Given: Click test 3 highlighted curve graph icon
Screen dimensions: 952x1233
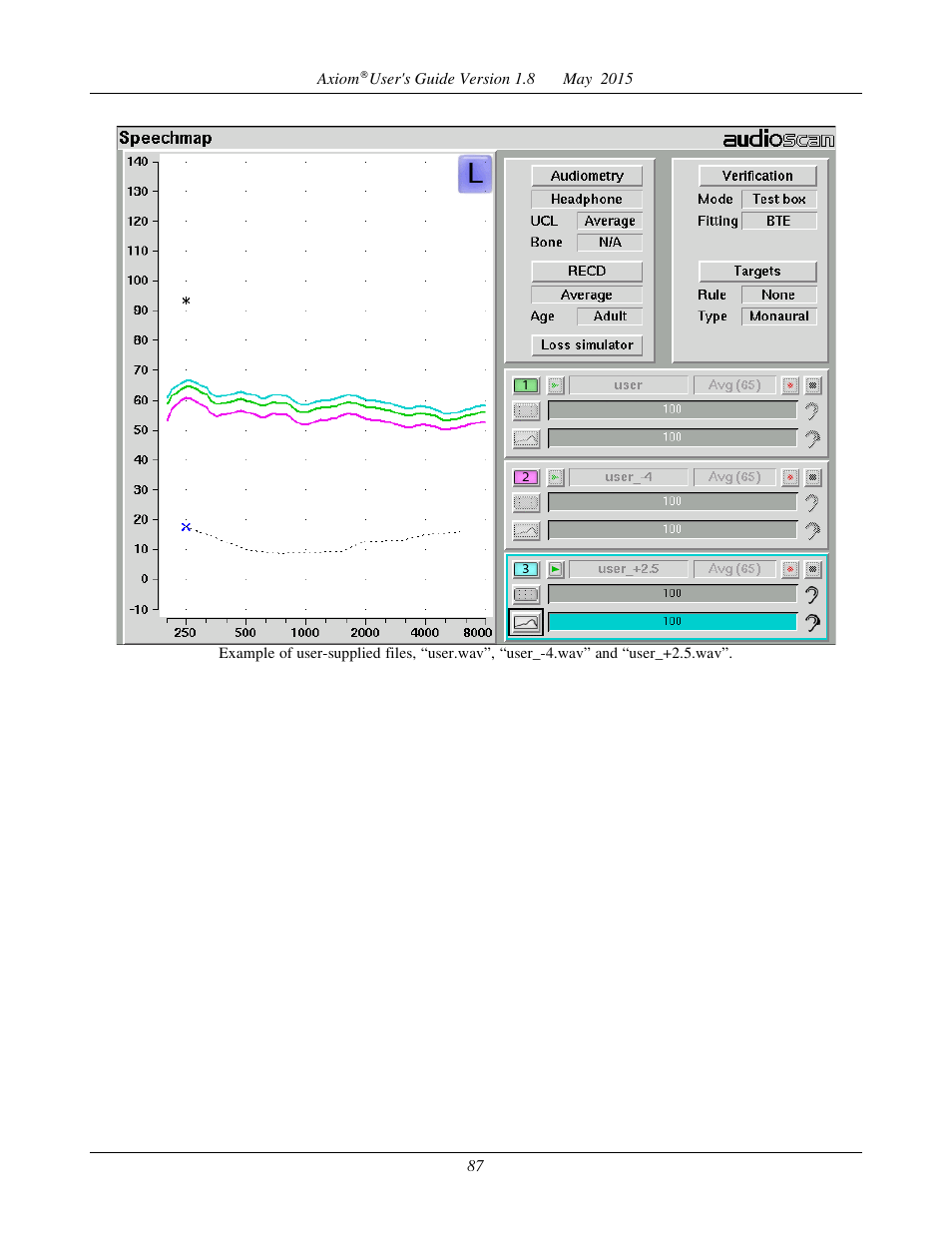Looking at the screenshot, I should [x=526, y=622].
